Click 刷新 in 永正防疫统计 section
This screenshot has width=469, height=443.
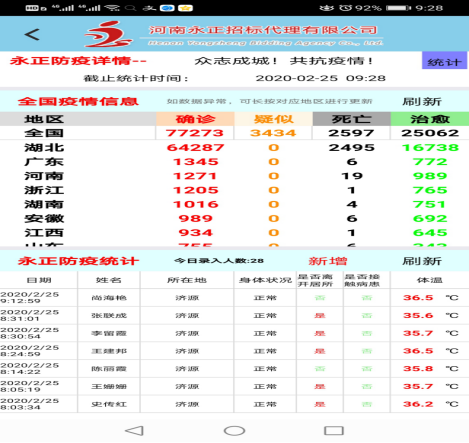422,261
